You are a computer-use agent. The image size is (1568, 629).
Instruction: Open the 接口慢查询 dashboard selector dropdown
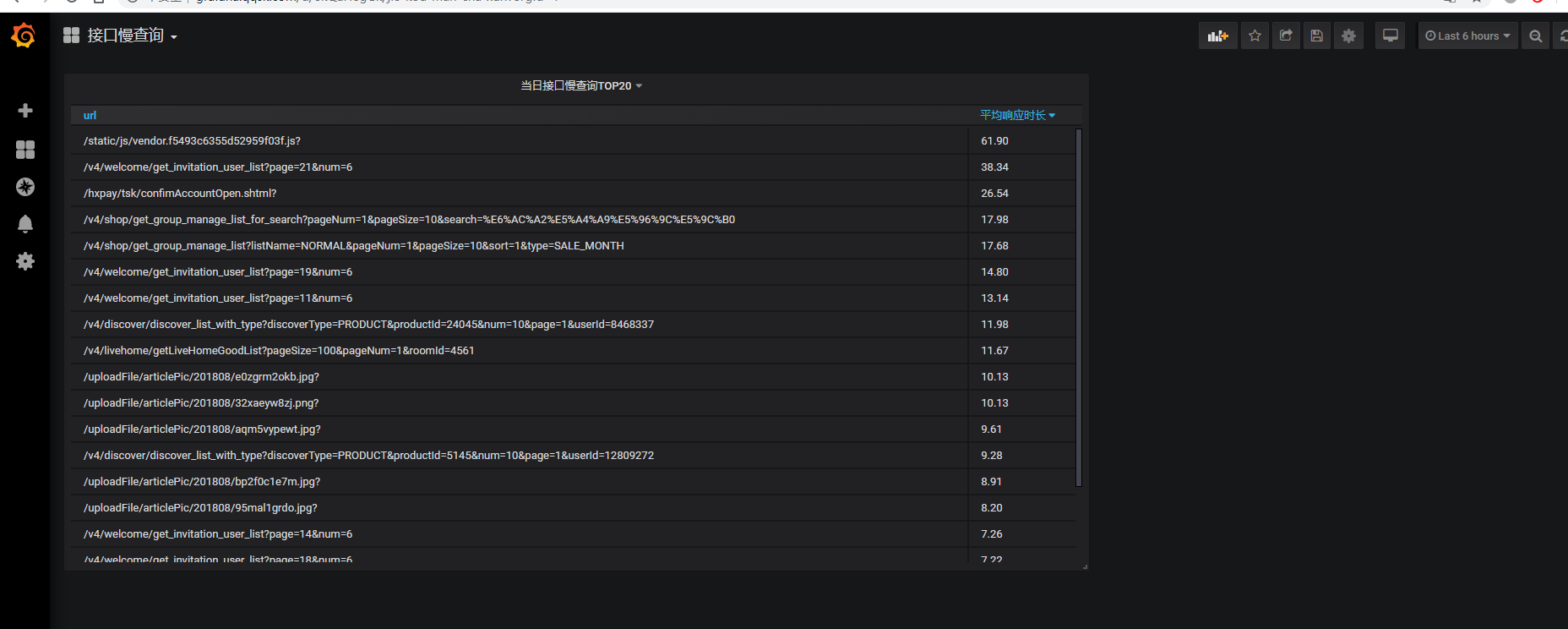point(121,36)
